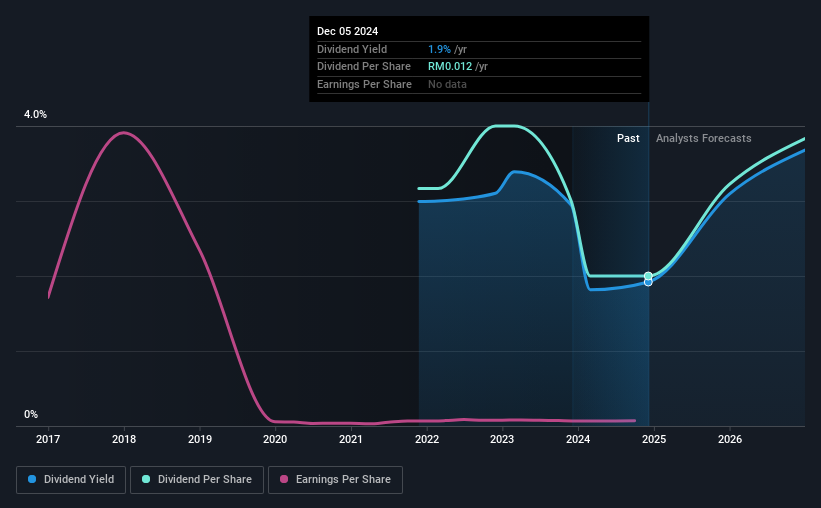Click the teal Dividend Per Share legend dot
Image resolution: width=821 pixels, height=508 pixels.
[146, 479]
